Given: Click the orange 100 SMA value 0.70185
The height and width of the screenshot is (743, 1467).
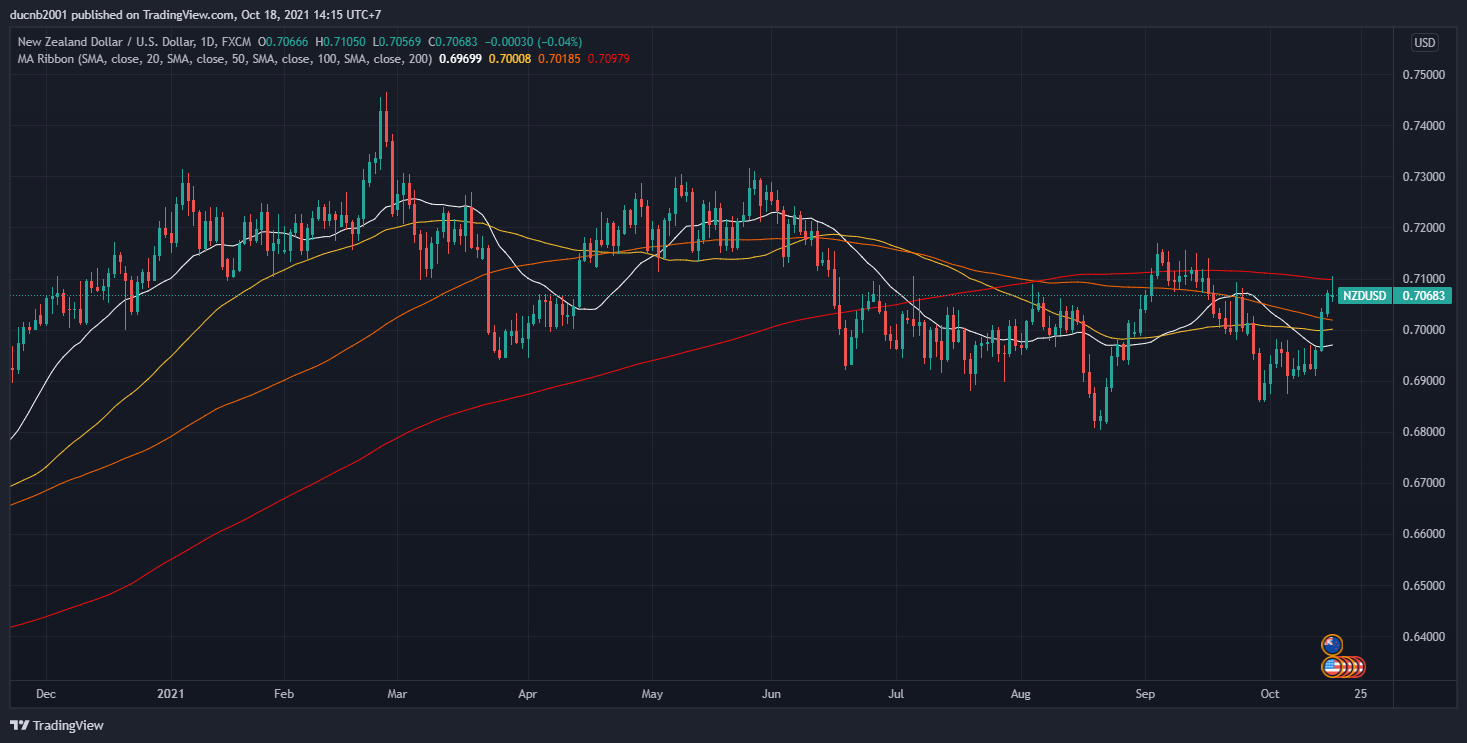Looking at the screenshot, I should (x=560, y=59).
